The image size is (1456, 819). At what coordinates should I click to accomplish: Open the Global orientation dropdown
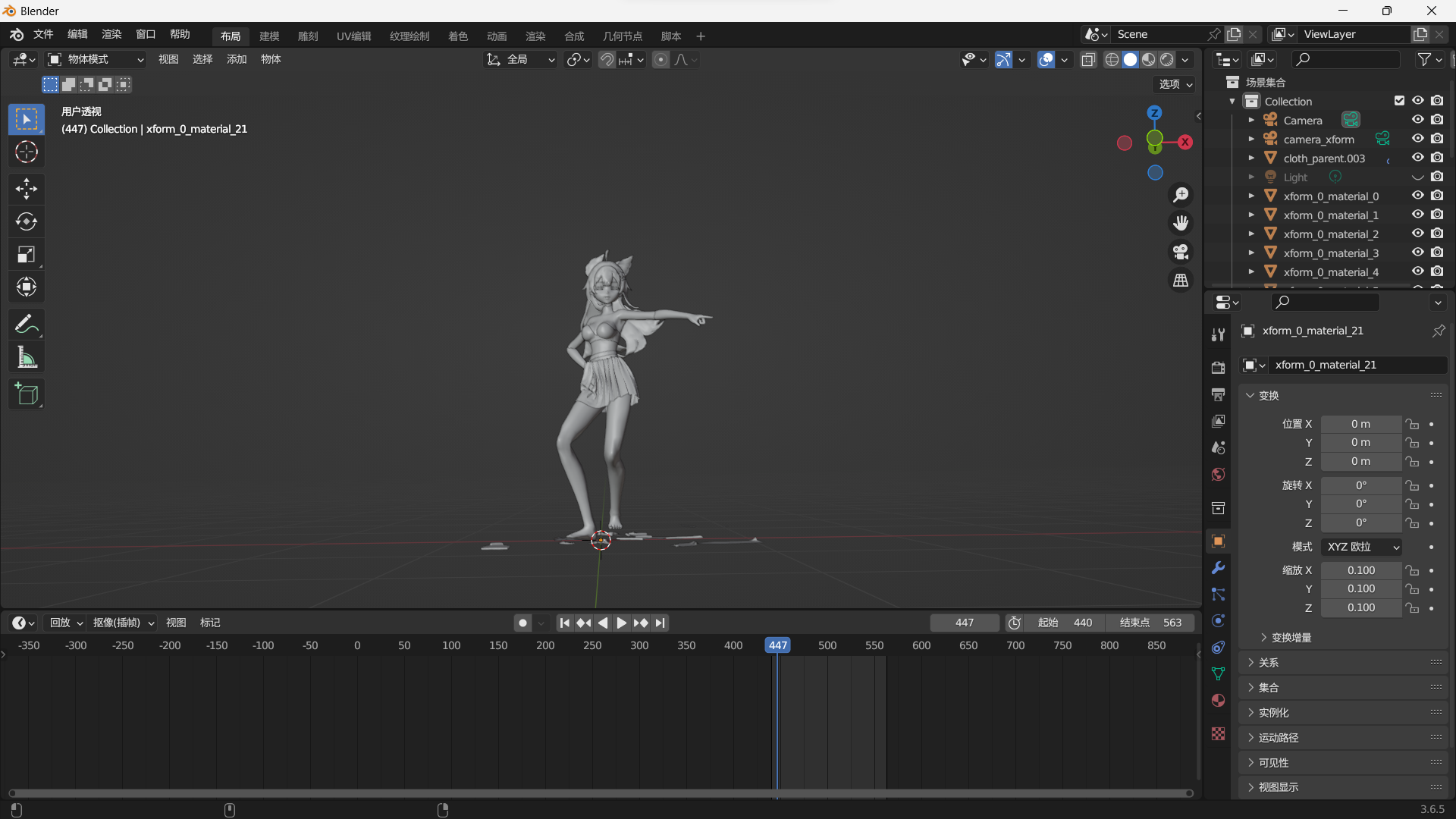coord(520,59)
